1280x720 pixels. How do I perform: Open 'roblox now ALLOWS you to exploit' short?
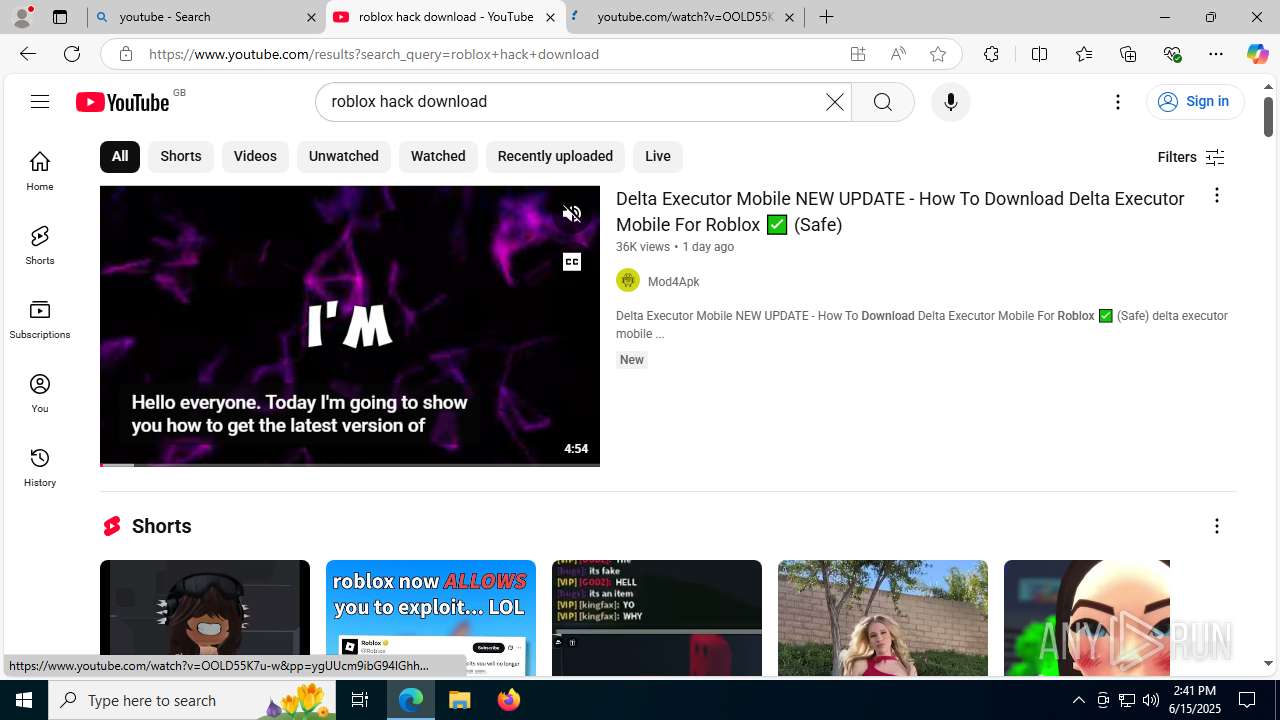431,618
